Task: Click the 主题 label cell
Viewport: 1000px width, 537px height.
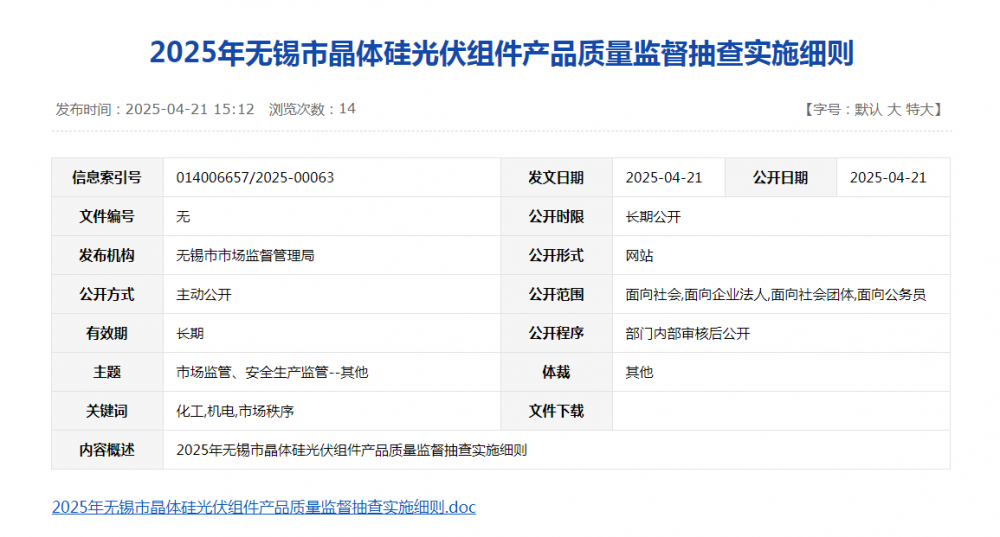Action: pyautogui.click(x=107, y=372)
